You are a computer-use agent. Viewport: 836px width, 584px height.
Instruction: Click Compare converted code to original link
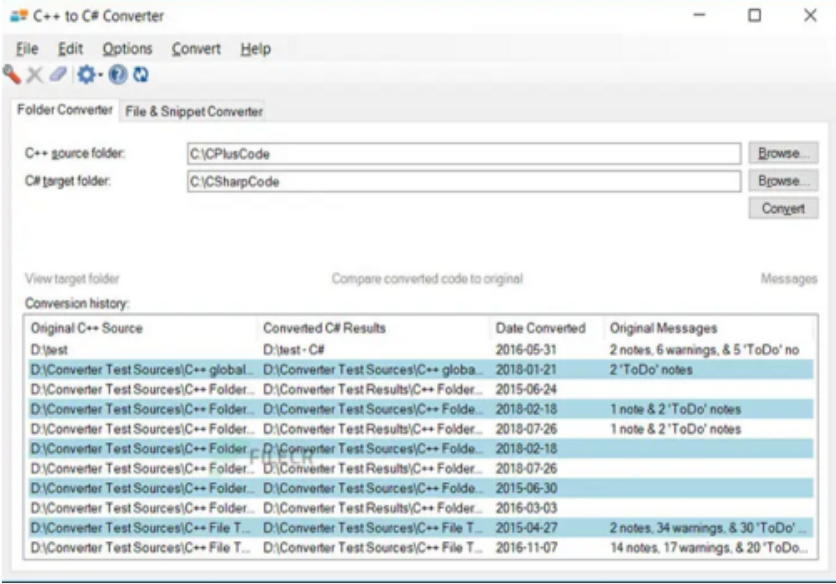pyautogui.click(x=427, y=278)
